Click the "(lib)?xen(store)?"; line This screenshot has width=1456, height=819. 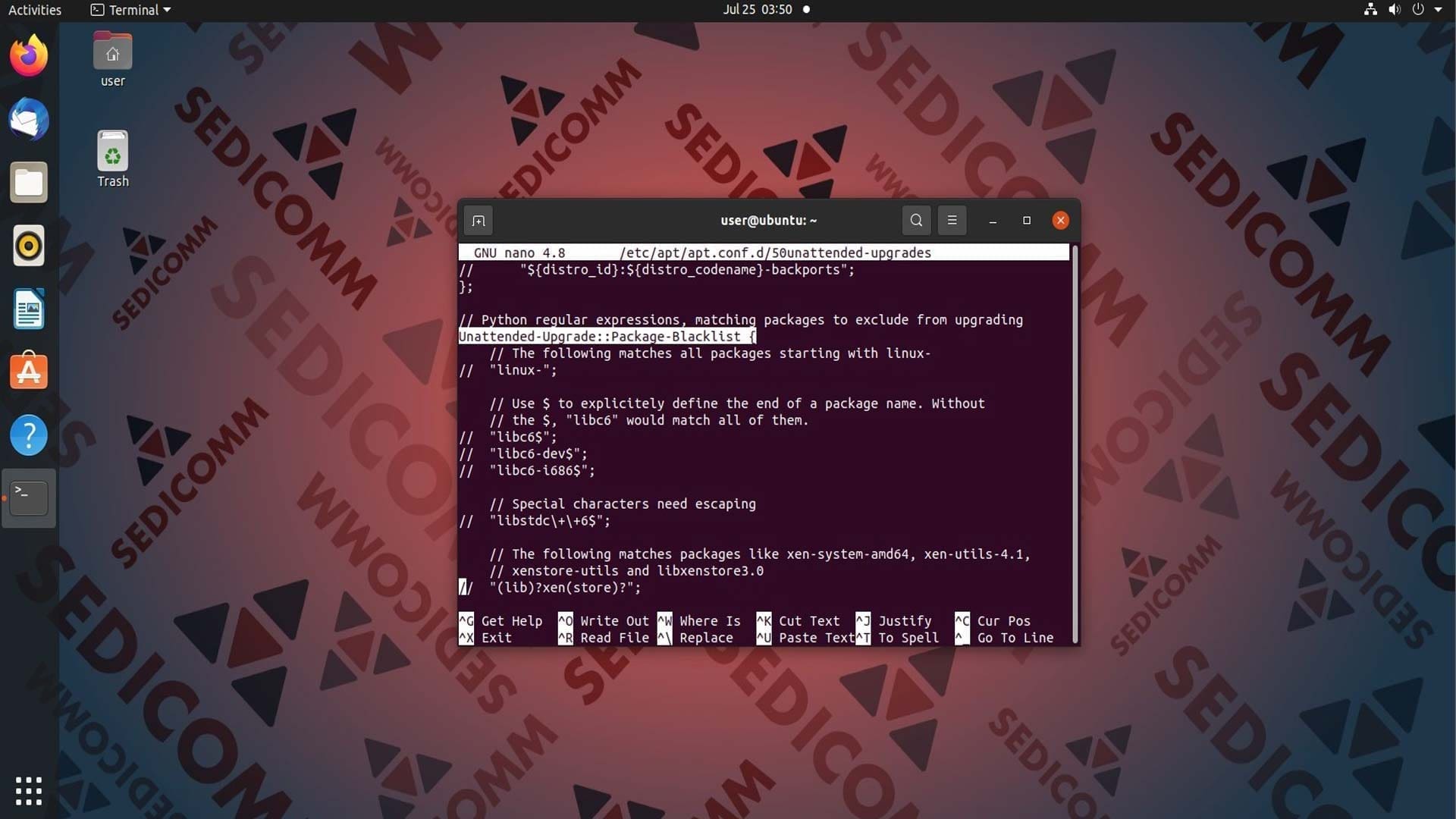click(x=549, y=588)
